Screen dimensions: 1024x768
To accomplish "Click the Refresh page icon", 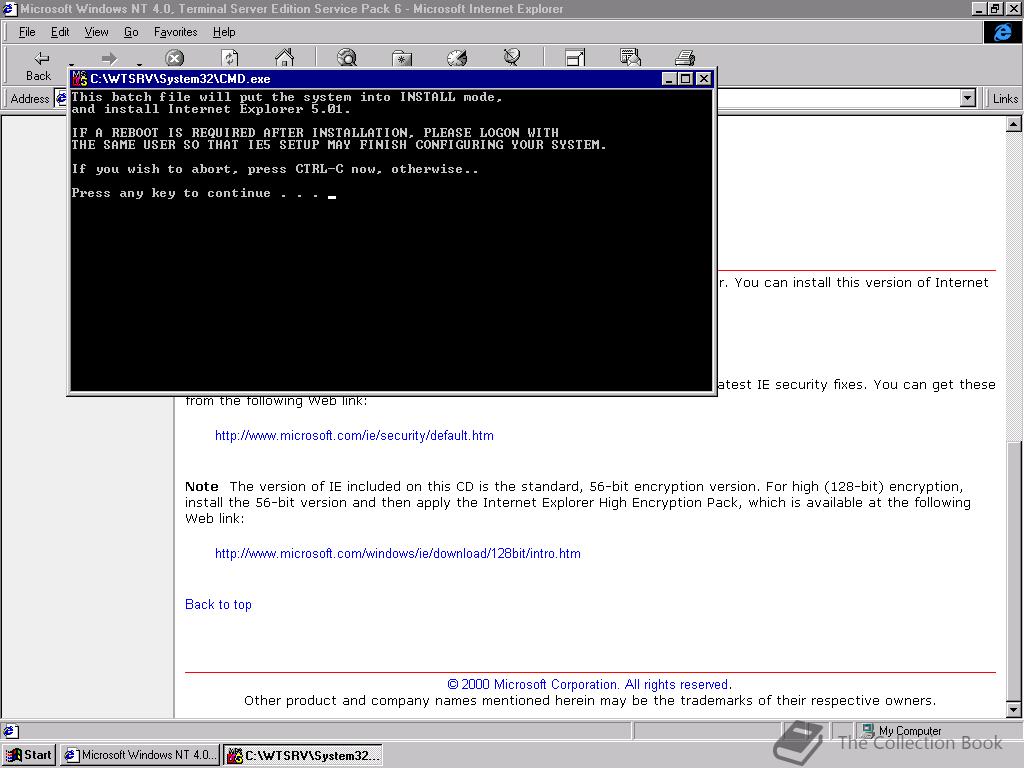I will [x=229, y=58].
